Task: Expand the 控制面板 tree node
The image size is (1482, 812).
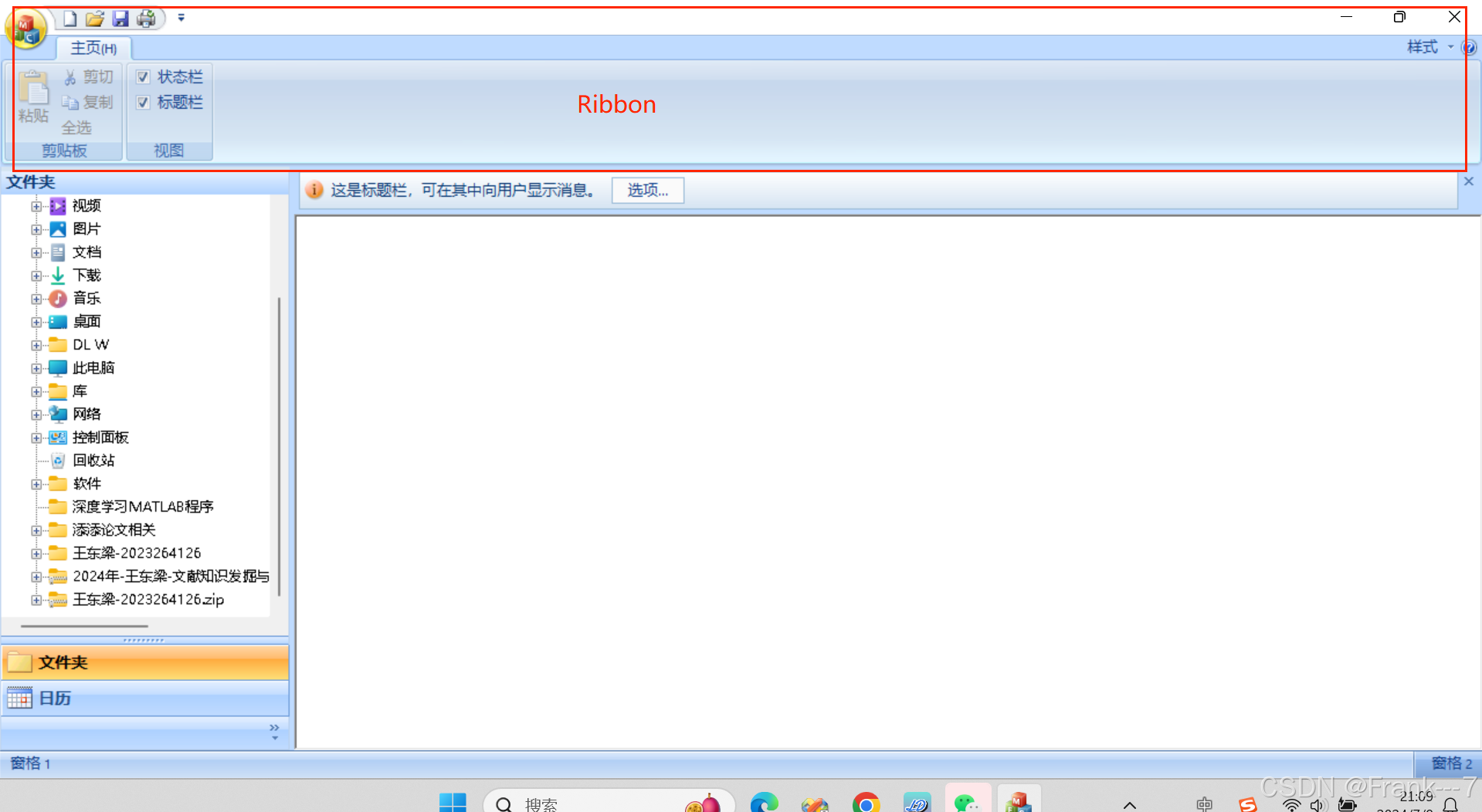Action: point(36,438)
